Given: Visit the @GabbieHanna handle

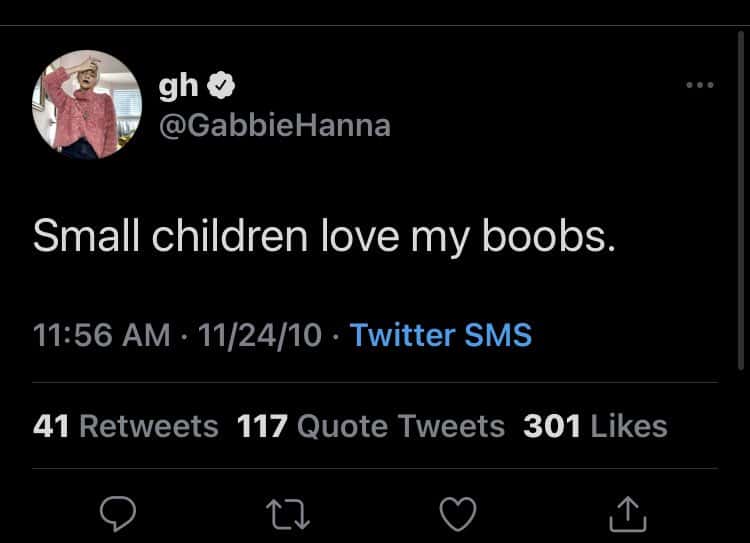Looking at the screenshot, I should pyautogui.click(x=275, y=126).
